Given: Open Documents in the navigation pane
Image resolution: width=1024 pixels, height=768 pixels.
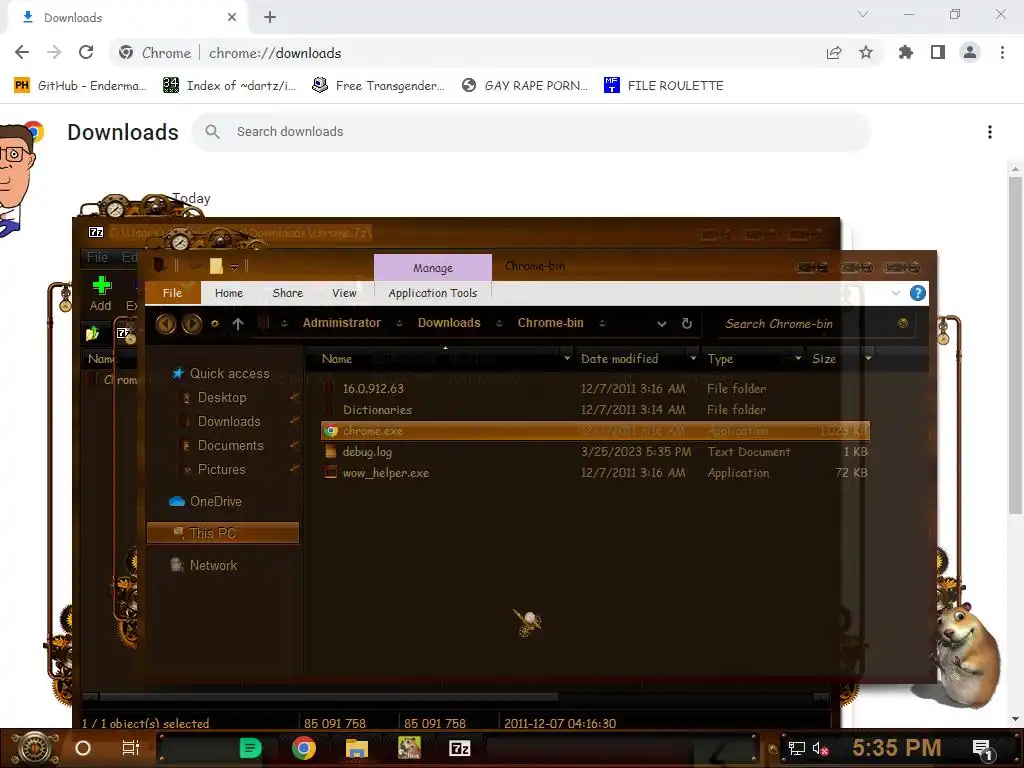Looking at the screenshot, I should click(x=231, y=445).
